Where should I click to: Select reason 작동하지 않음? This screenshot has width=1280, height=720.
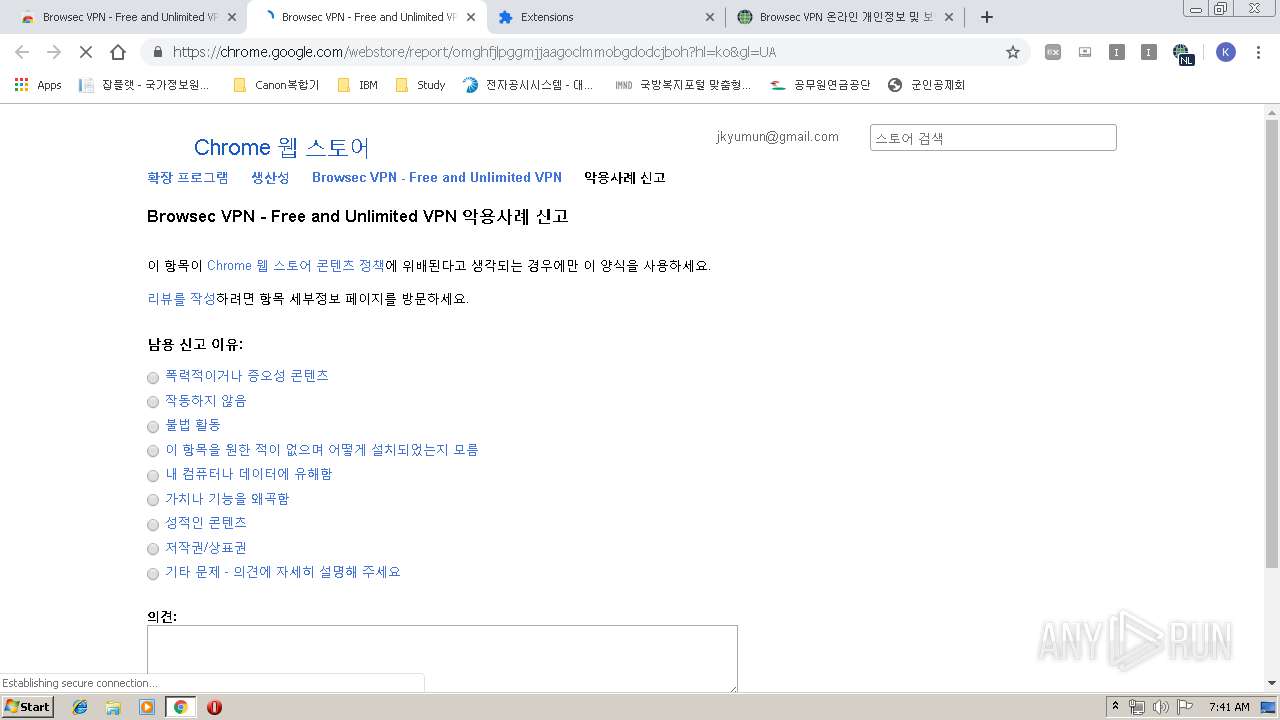pyautogui.click(x=153, y=402)
